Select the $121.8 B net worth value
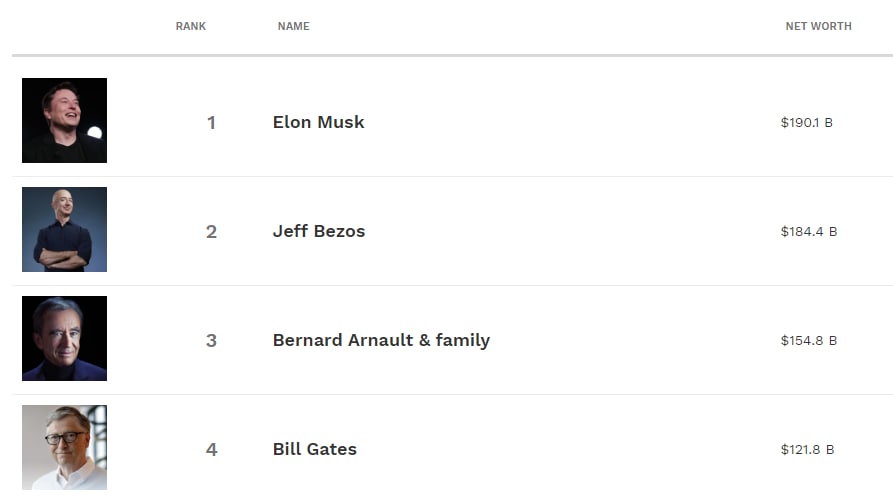Viewport: 893px width, 496px height. [807, 450]
